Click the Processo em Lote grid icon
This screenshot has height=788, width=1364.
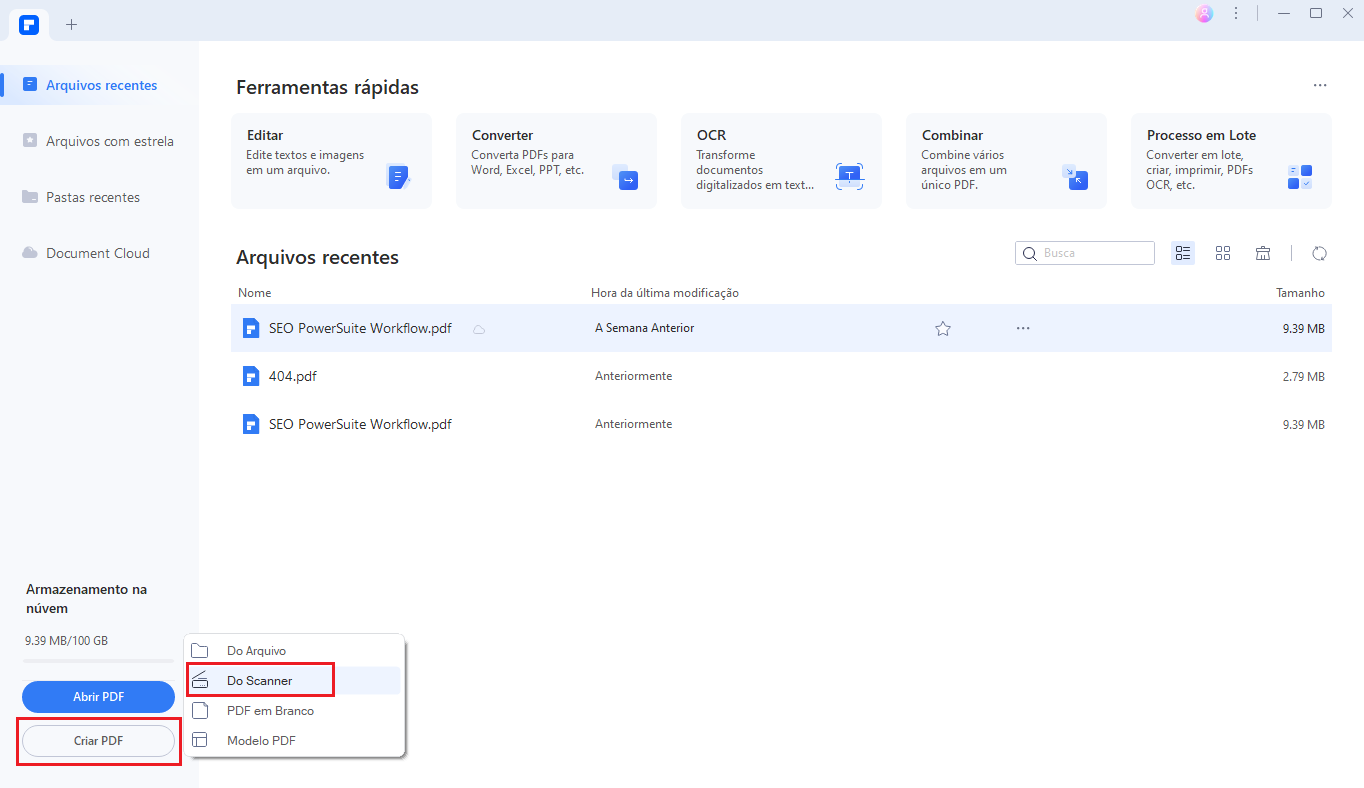[x=1300, y=178]
